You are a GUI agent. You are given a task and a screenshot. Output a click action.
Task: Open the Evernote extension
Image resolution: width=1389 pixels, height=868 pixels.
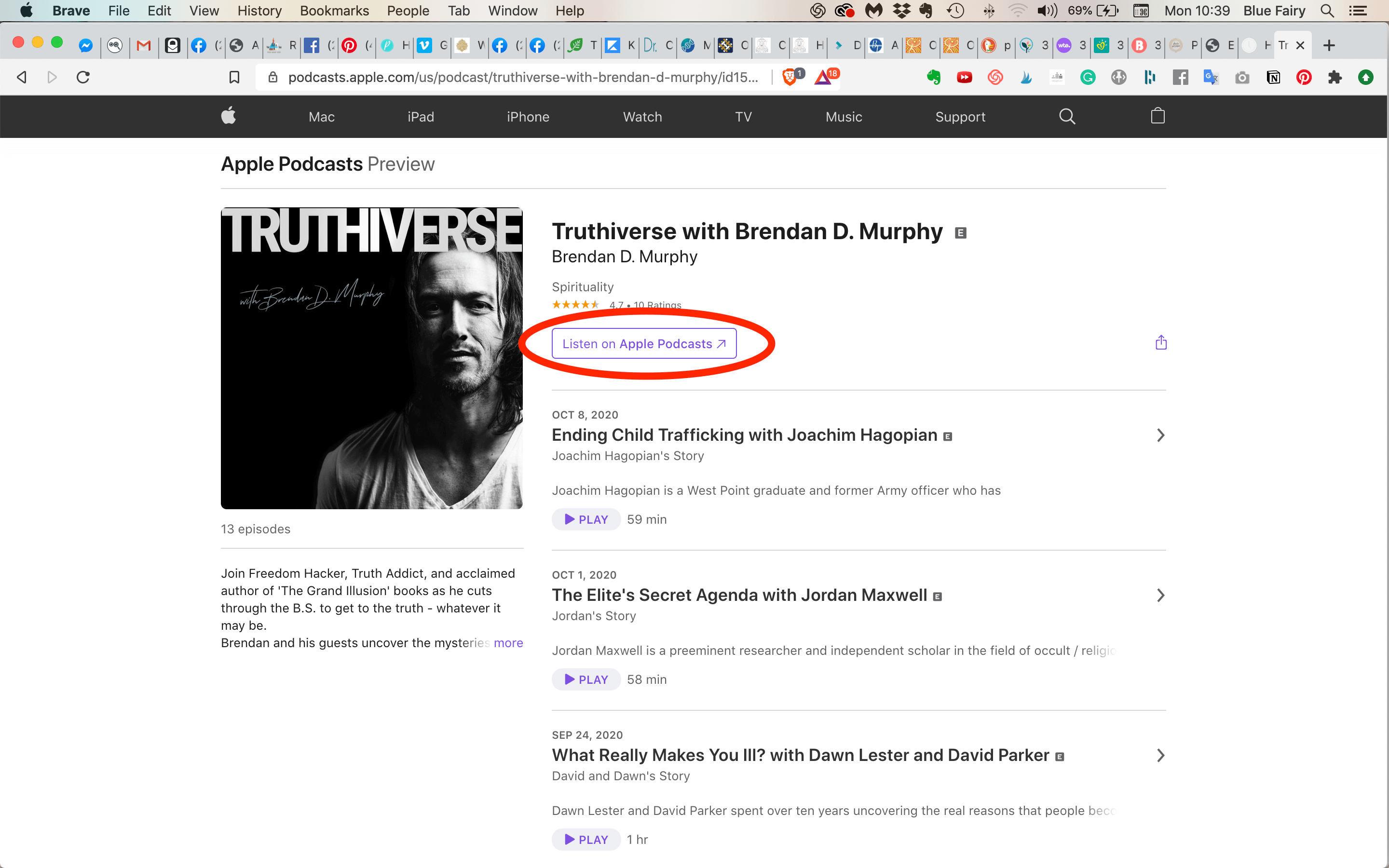click(x=934, y=77)
